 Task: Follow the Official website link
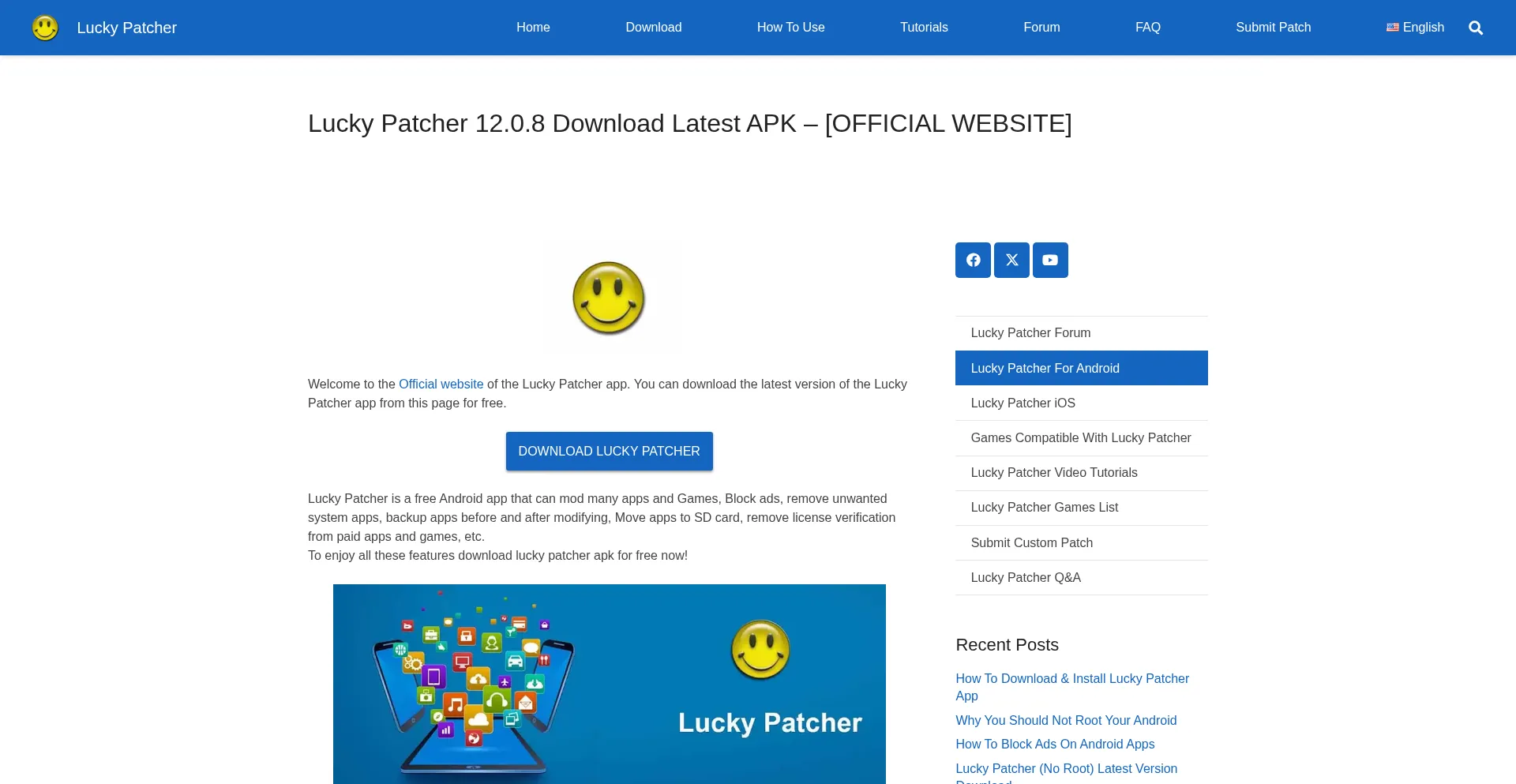coord(441,384)
